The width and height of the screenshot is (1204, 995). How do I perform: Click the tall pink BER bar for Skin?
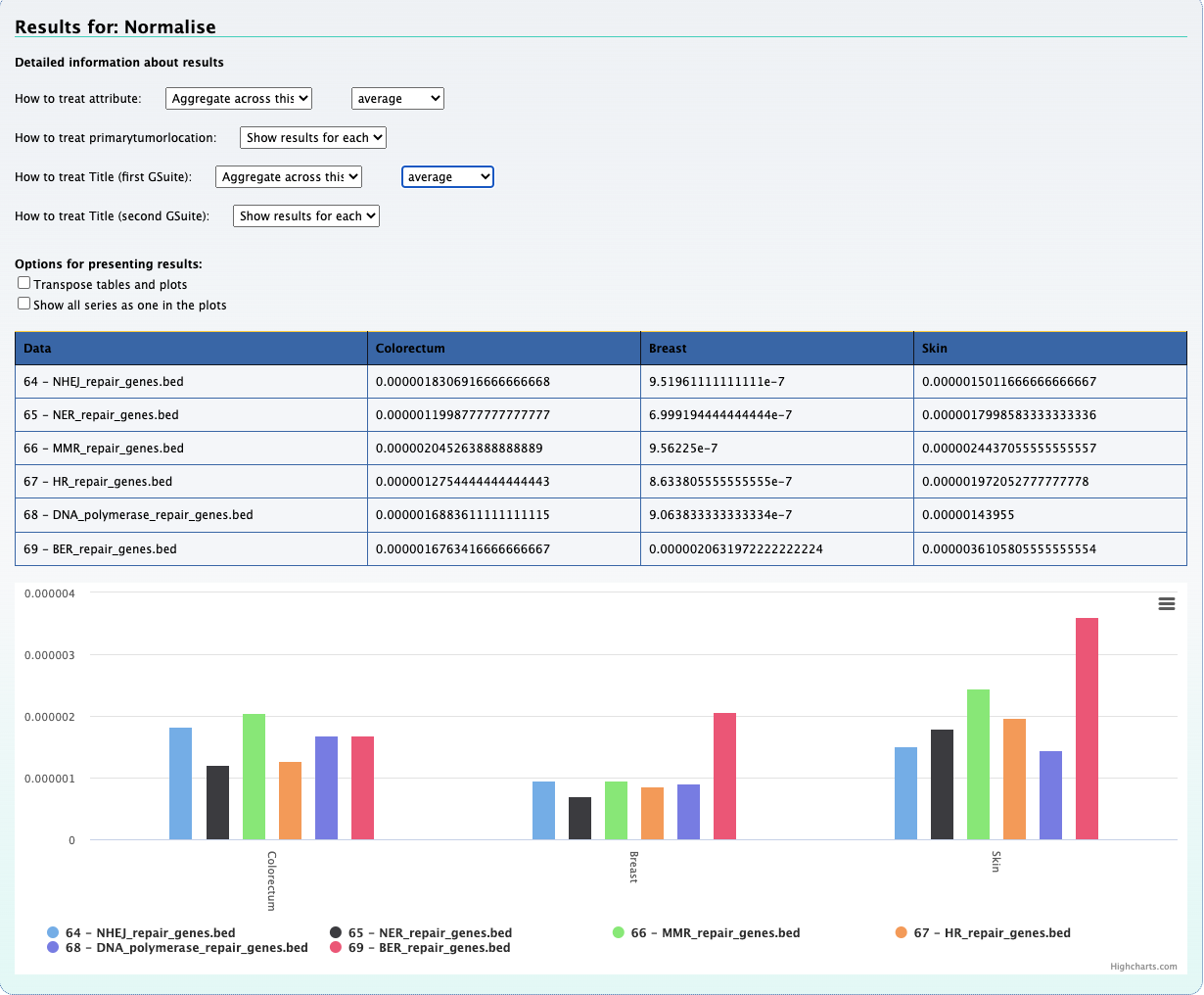(x=1087, y=728)
